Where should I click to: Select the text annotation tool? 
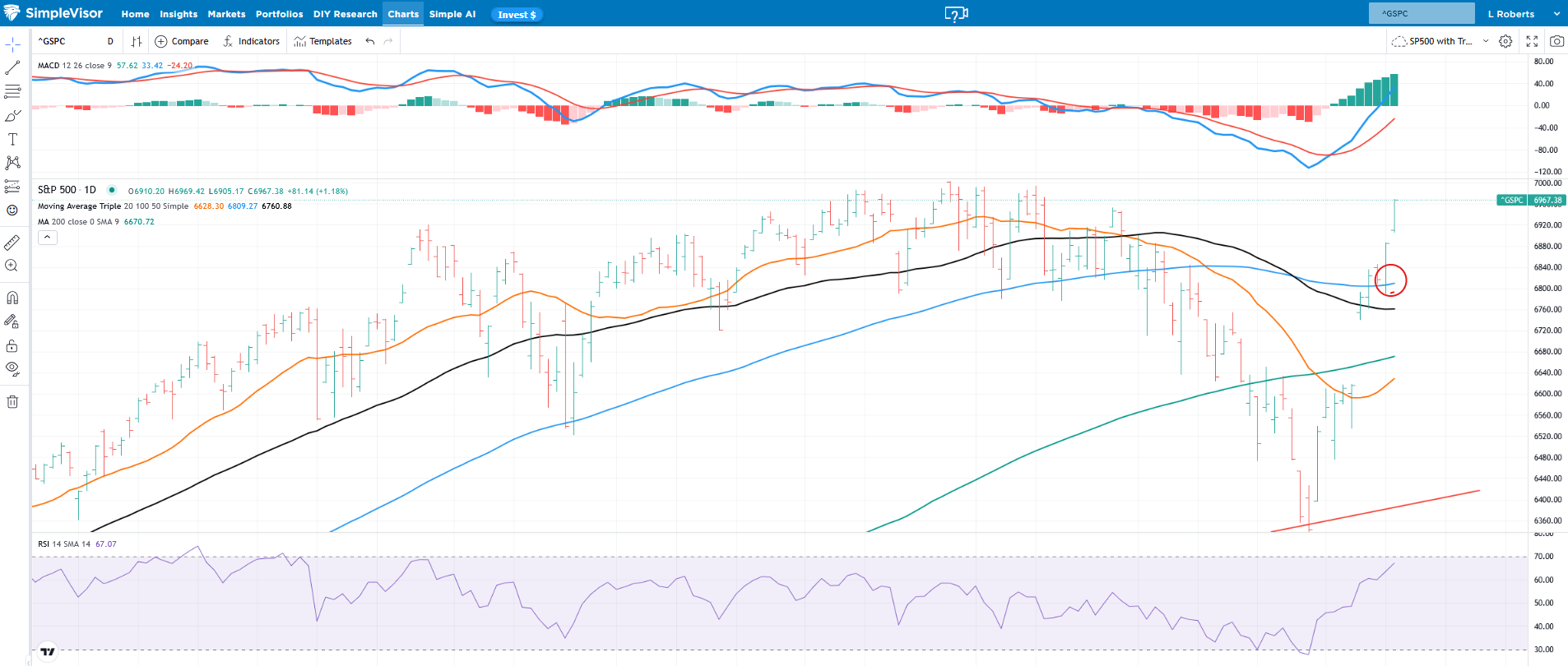click(12, 139)
